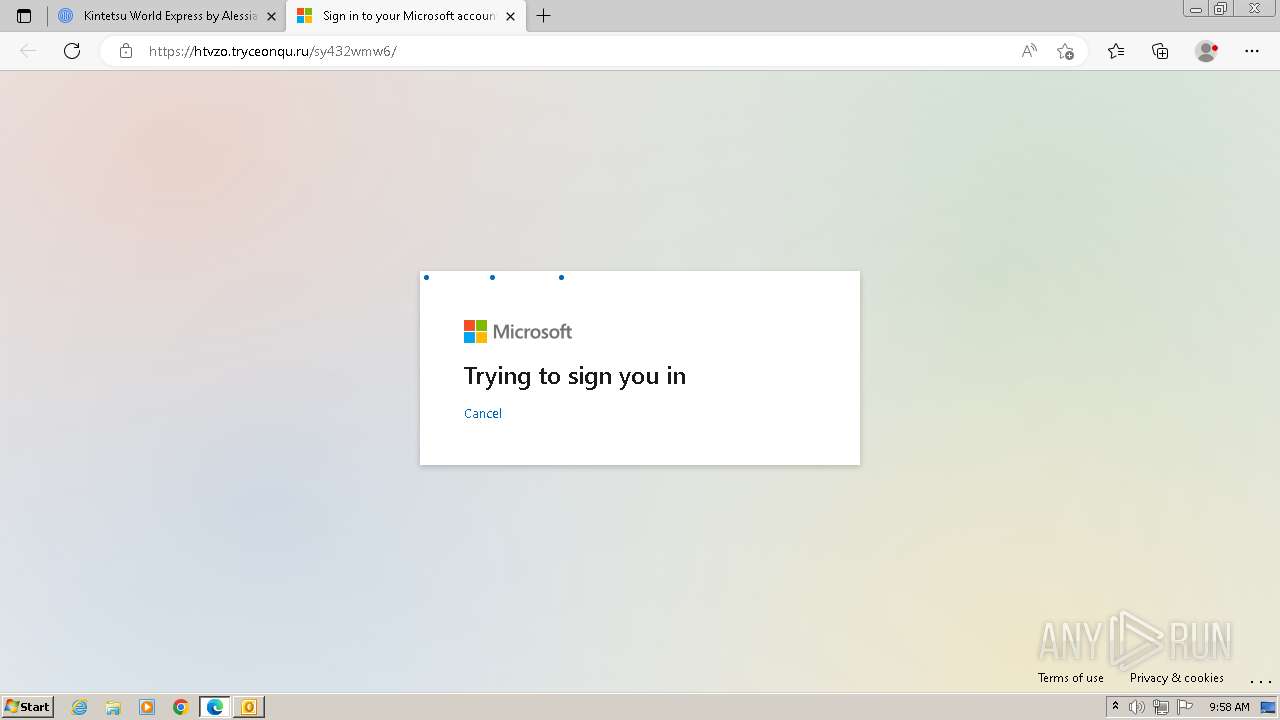Open the Windows Start menu
Viewport: 1280px width, 720px height.
(27, 707)
